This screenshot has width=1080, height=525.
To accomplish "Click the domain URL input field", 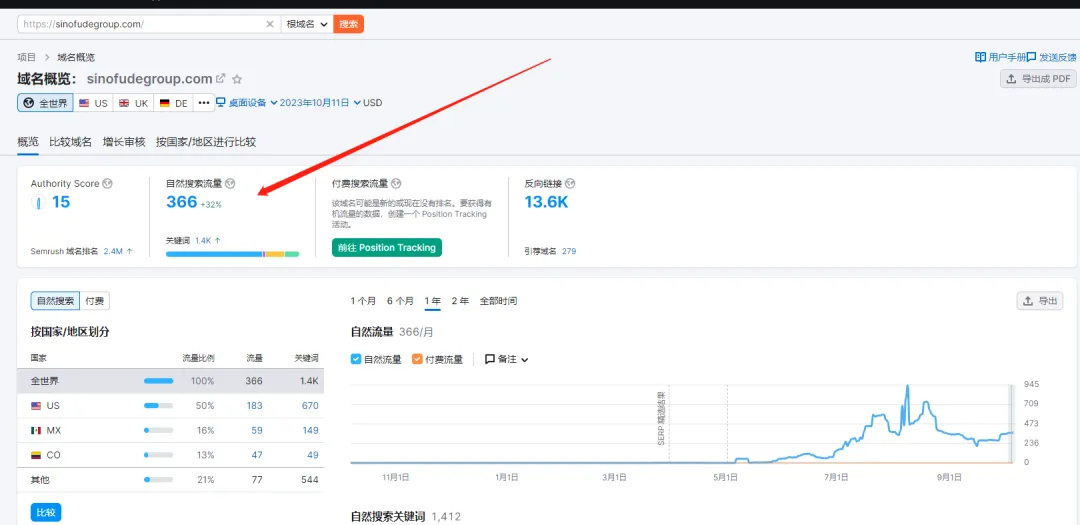I will pyautogui.click(x=143, y=24).
